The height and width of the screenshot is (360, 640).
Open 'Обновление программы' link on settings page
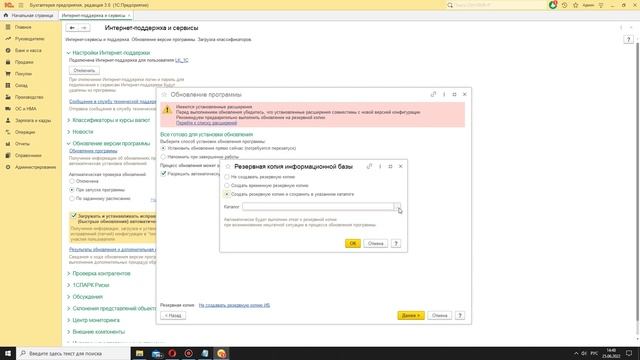point(93,151)
